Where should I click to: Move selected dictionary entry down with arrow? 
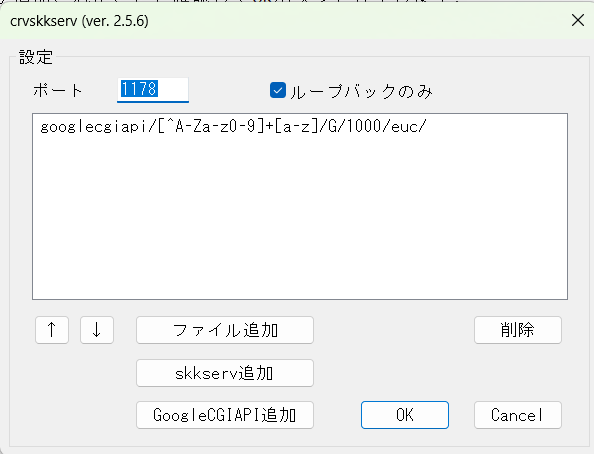[x=97, y=330]
